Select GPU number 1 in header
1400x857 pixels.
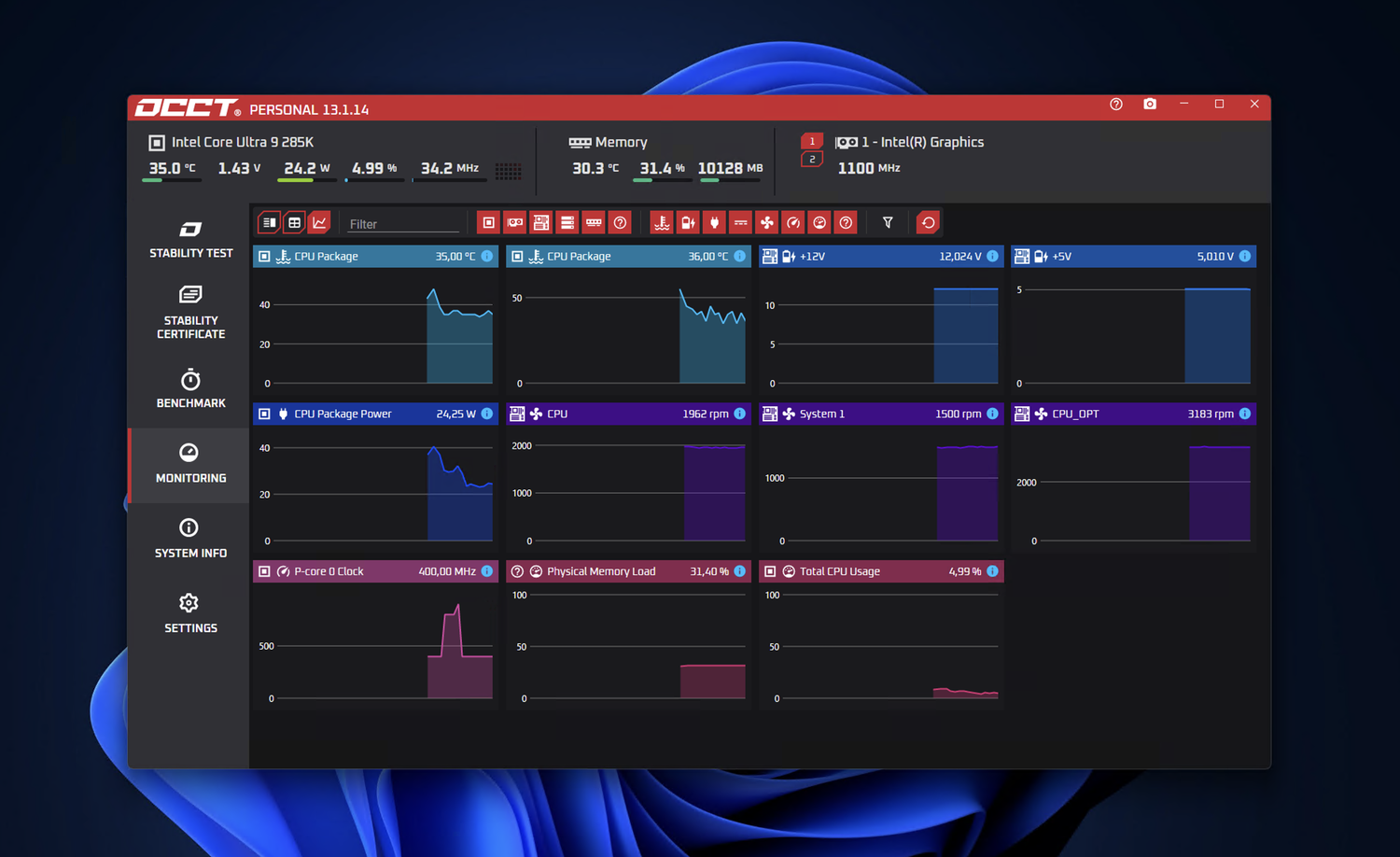[x=812, y=141]
